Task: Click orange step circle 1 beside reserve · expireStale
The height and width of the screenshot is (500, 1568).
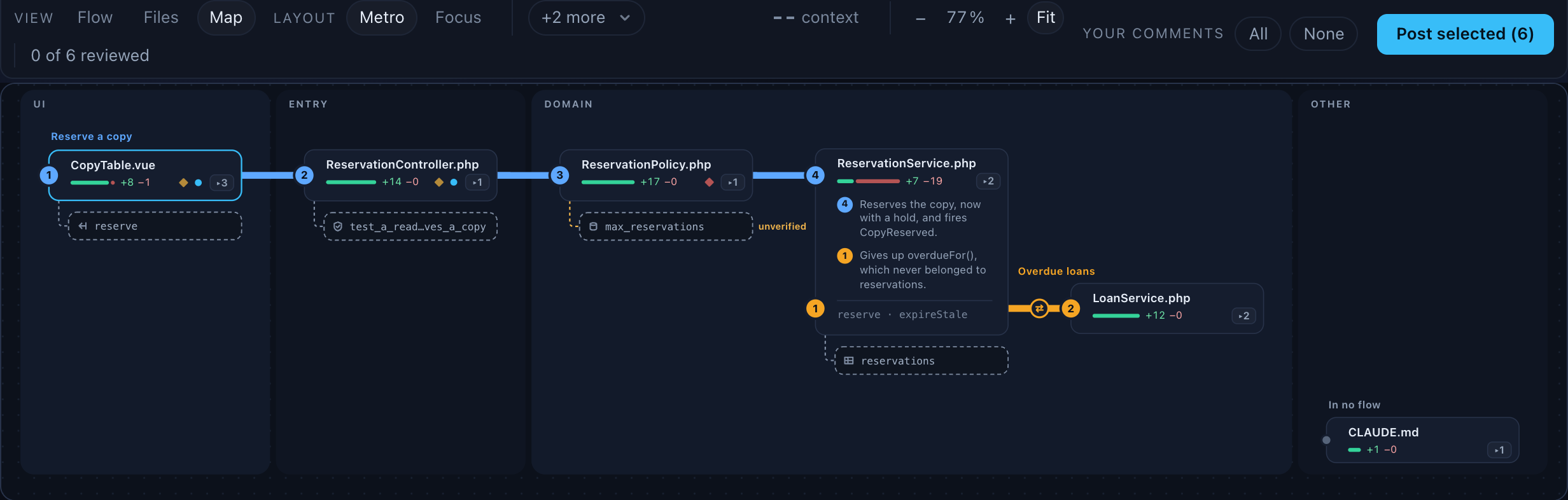Action: pos(815,309)
